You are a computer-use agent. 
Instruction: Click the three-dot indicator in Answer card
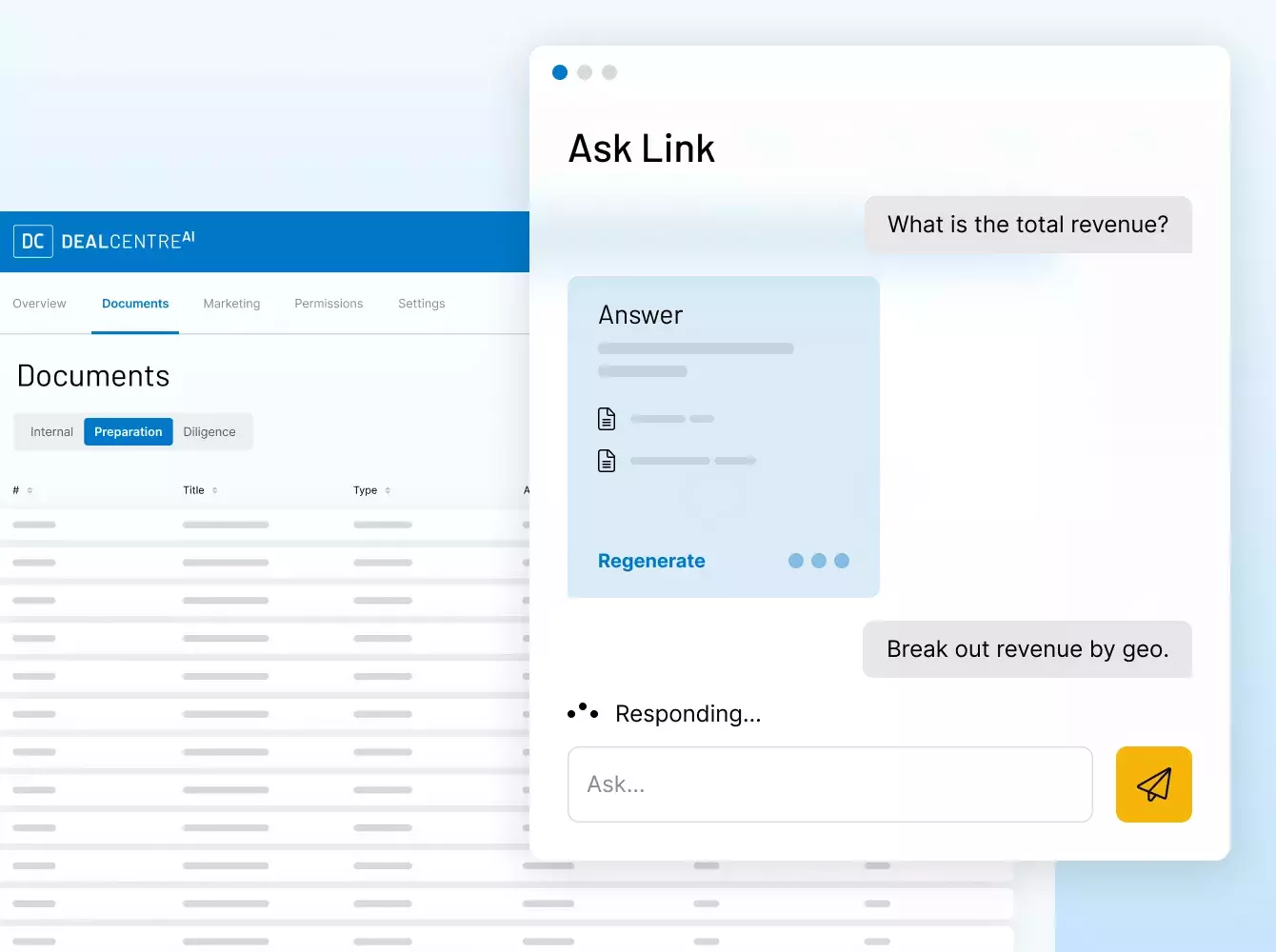[x=818, y=561]
